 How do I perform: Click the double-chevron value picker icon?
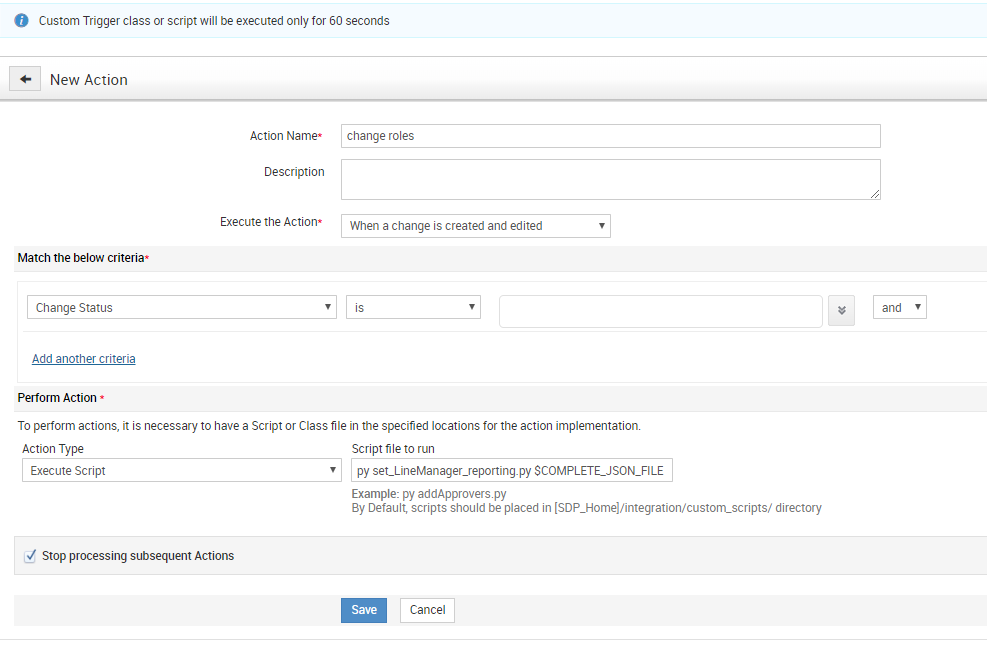tap(841, 310)
